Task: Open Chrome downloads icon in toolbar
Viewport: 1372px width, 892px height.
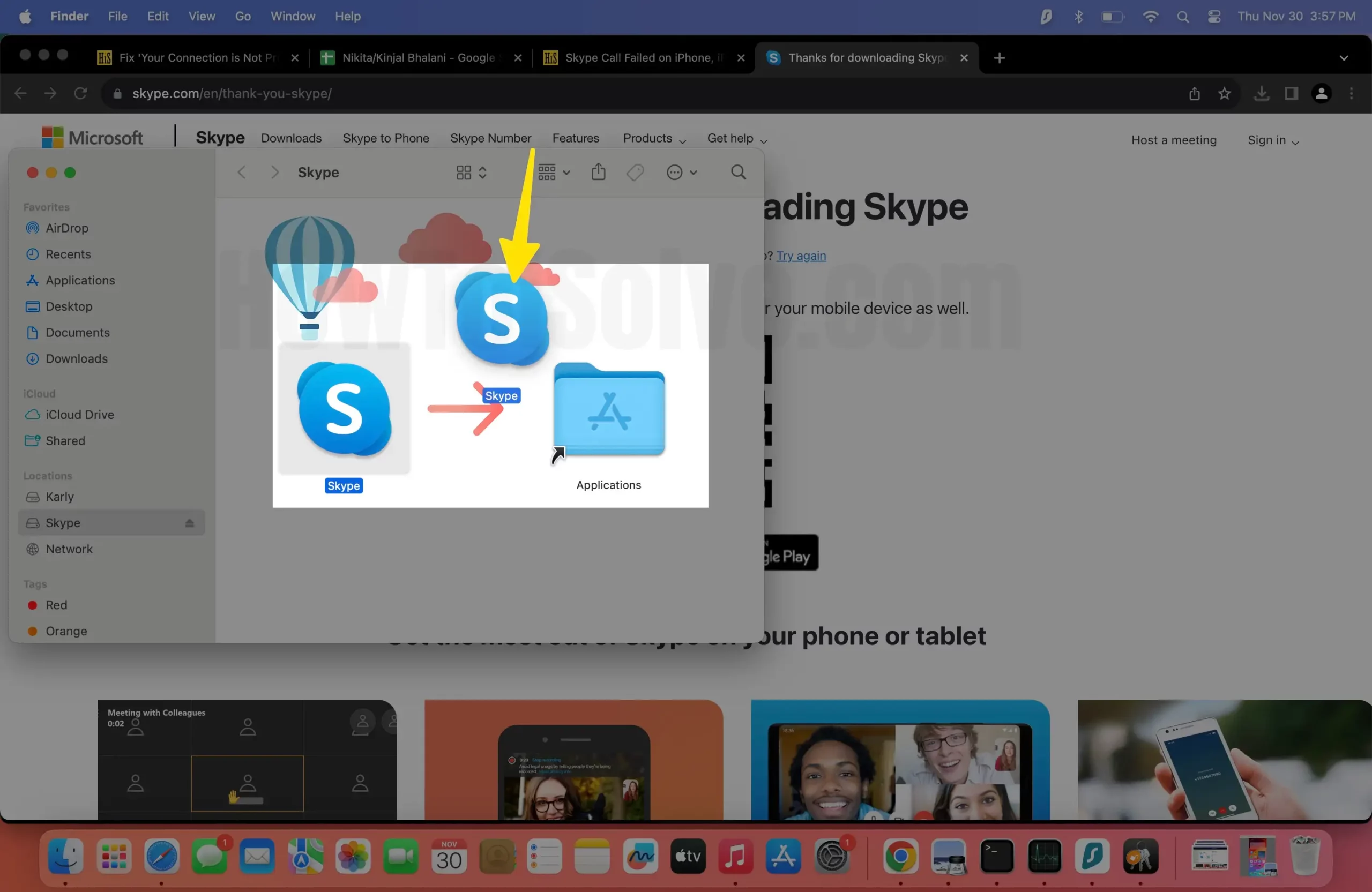Action: coord(1261,93)
